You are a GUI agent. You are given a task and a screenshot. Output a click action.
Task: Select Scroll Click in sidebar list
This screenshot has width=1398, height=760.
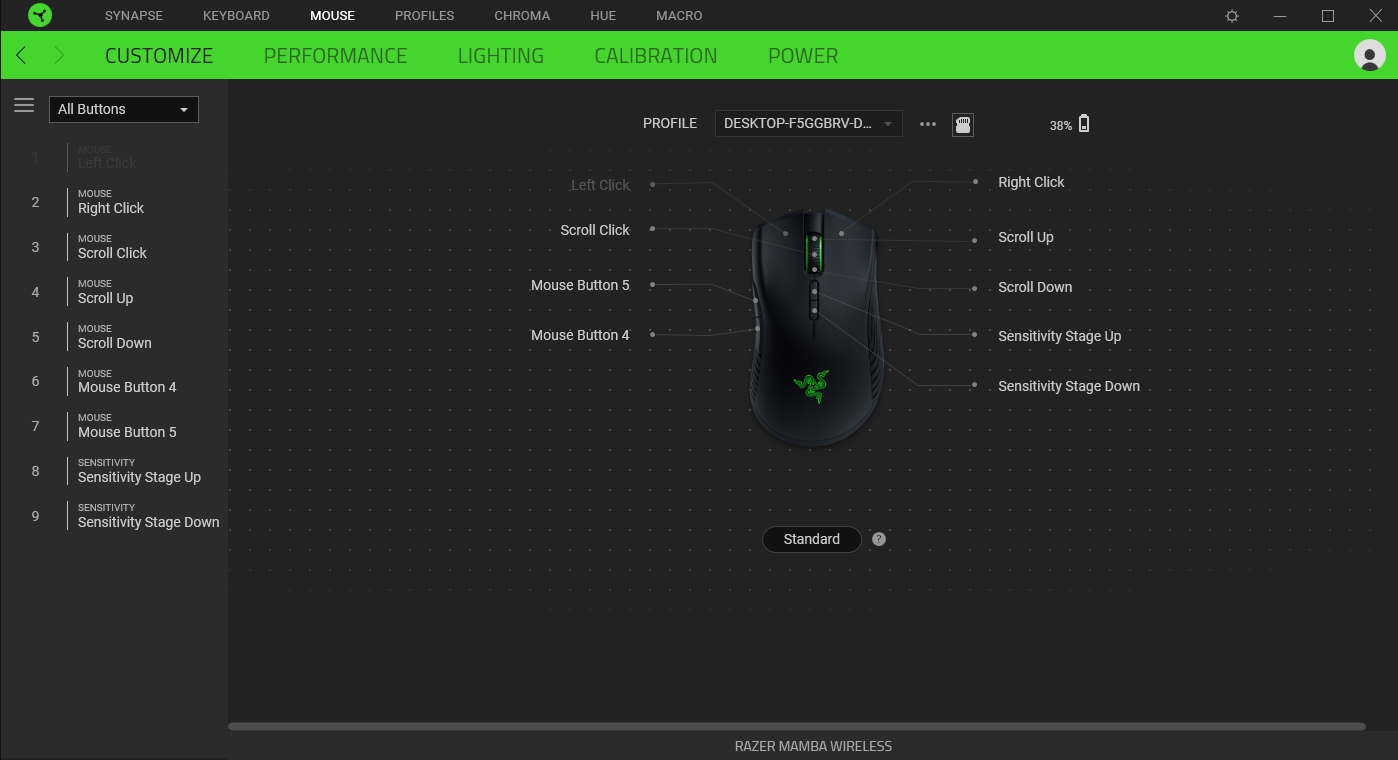pyautogui.click(x=114, y=247)
